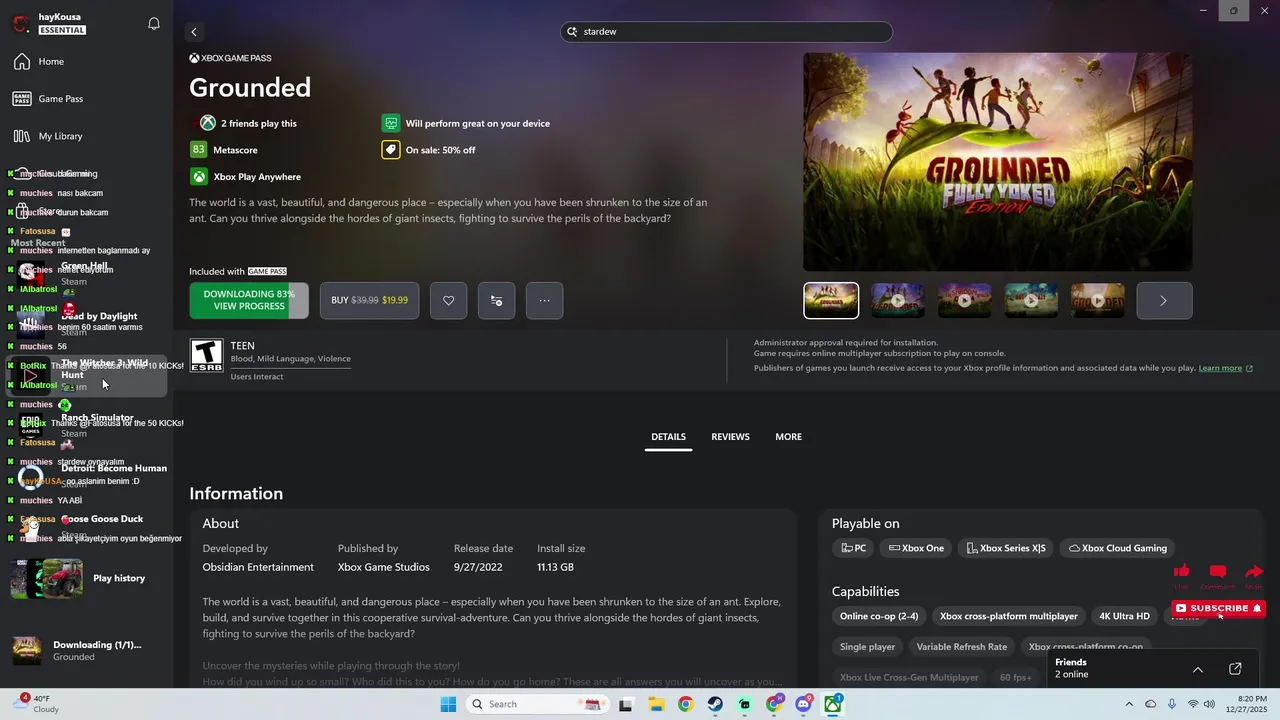Viewport: 1280px width, 720px height.
Task: Open File Explorer from the taskbar
Action: click(655, 704)
